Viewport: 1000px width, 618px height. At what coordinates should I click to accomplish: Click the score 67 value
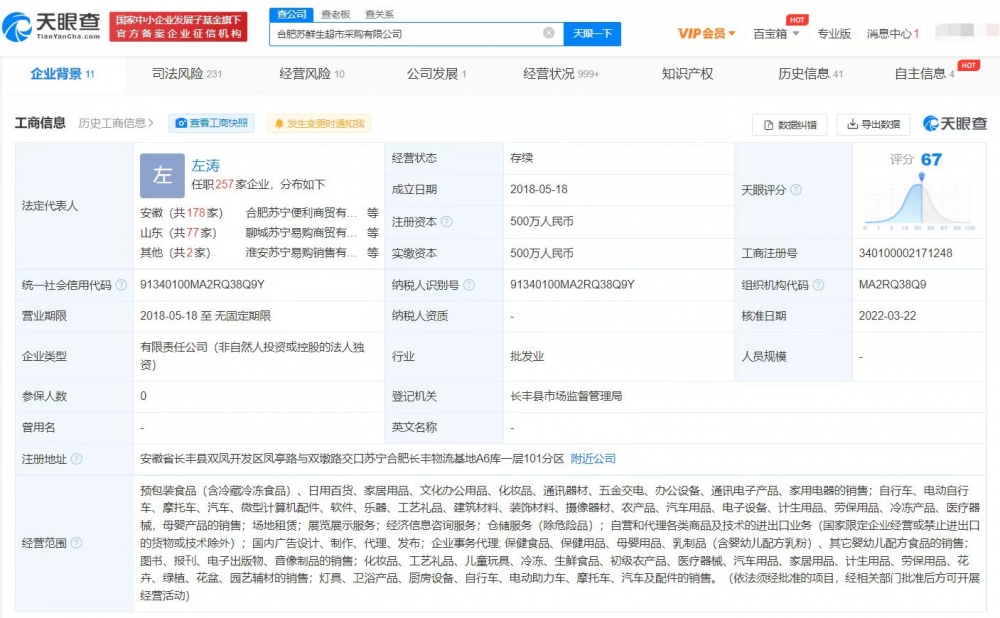tap(931, 159)
